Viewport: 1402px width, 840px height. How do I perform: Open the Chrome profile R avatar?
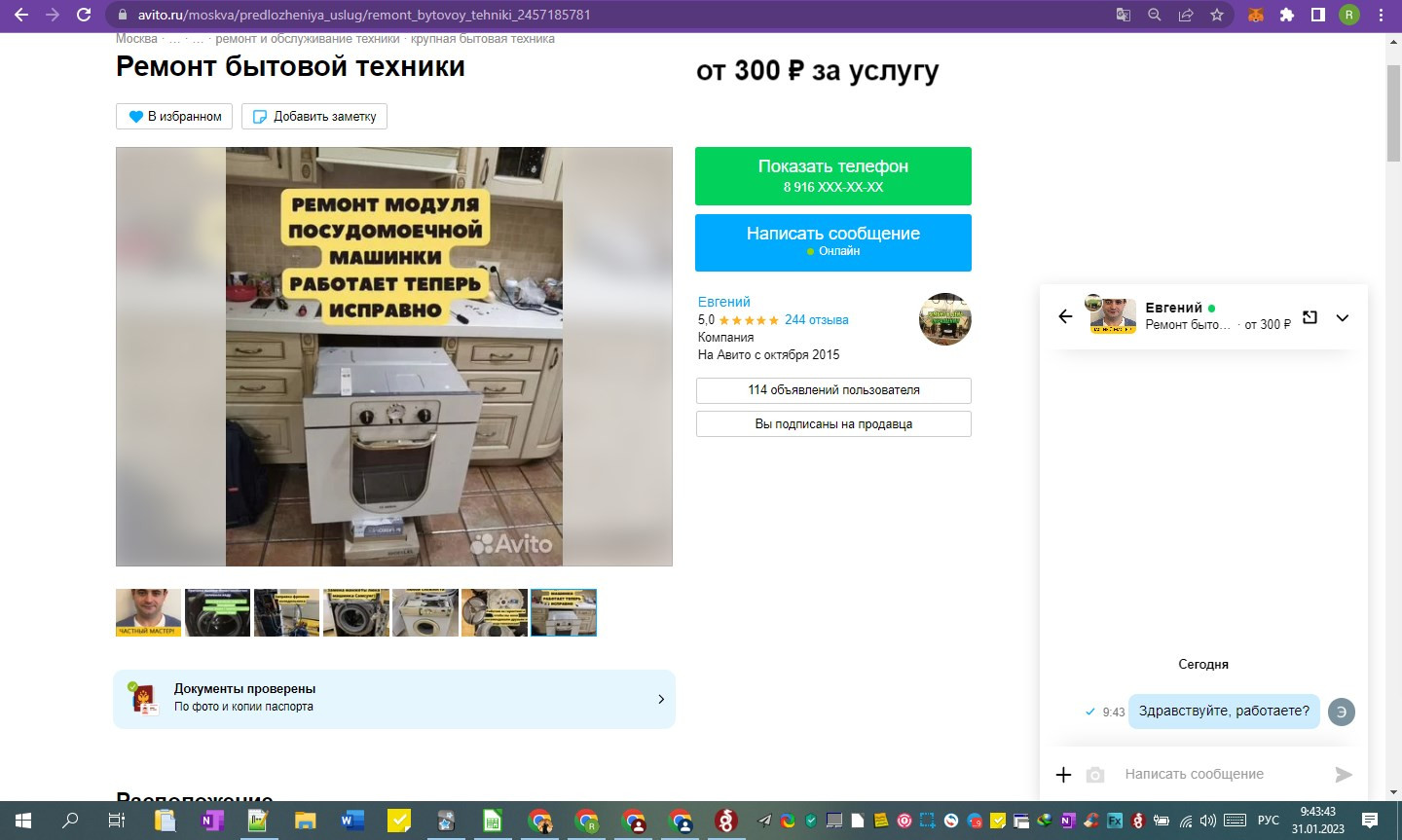click(x=1349, y=15)
